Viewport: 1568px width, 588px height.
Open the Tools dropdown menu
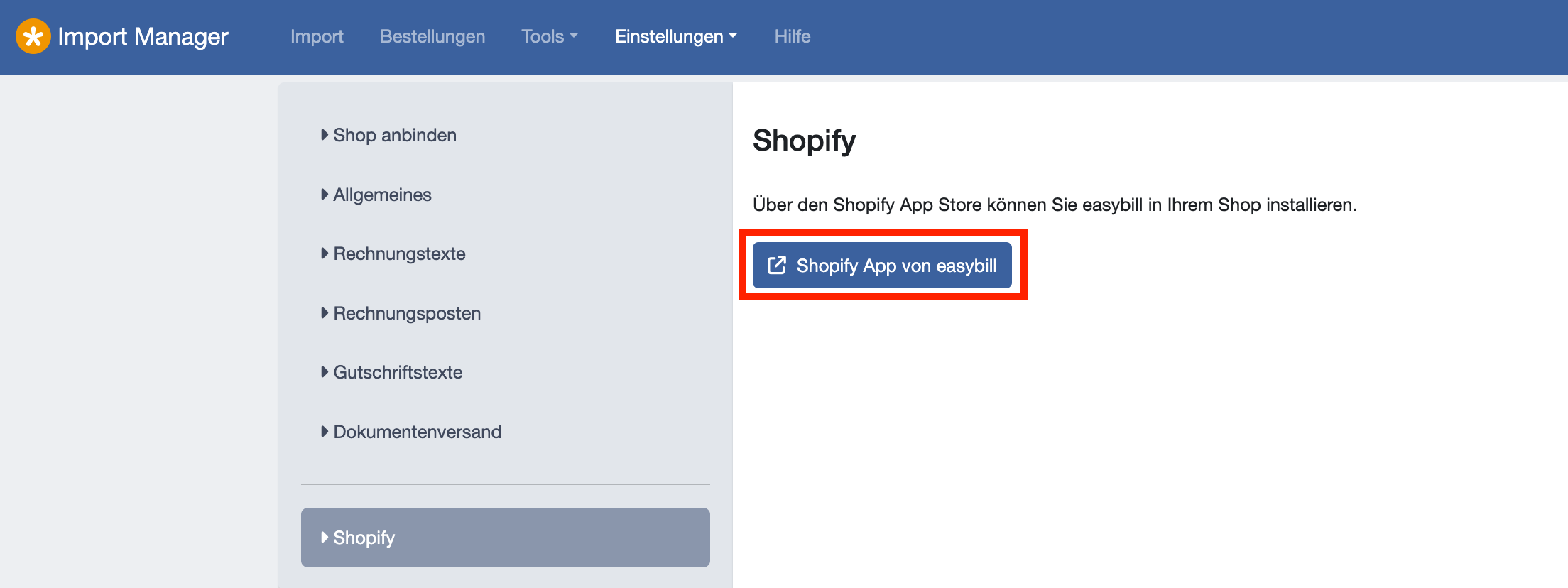[x=550, y=36]
